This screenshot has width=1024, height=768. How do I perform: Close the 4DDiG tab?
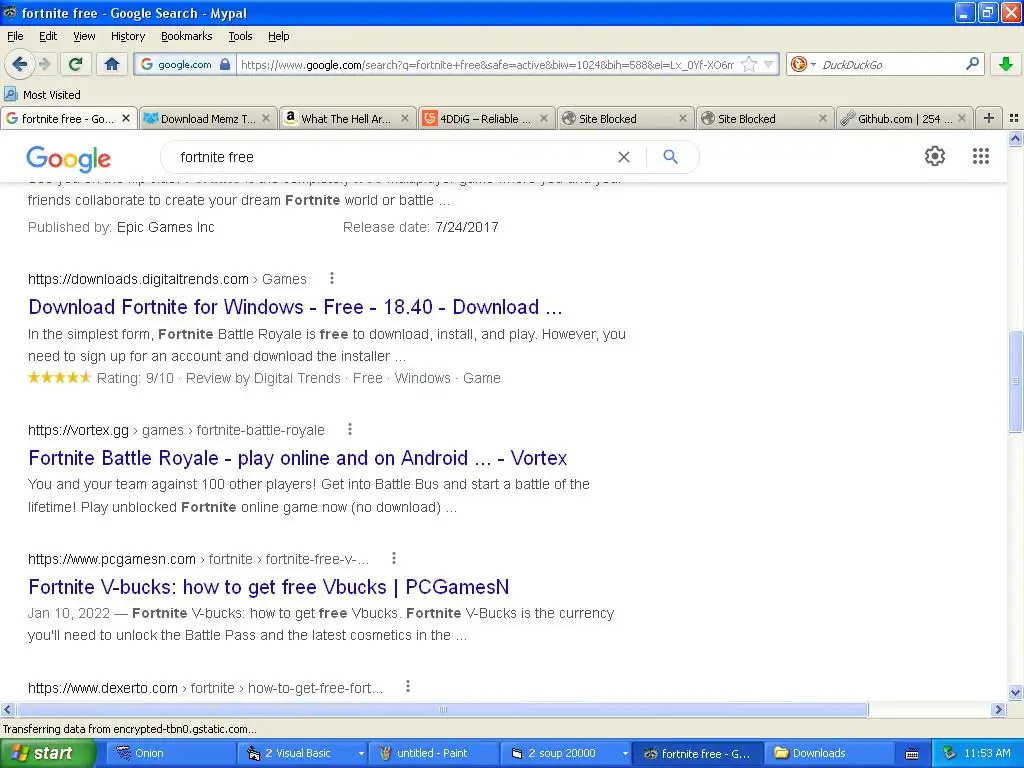(543, 118)
